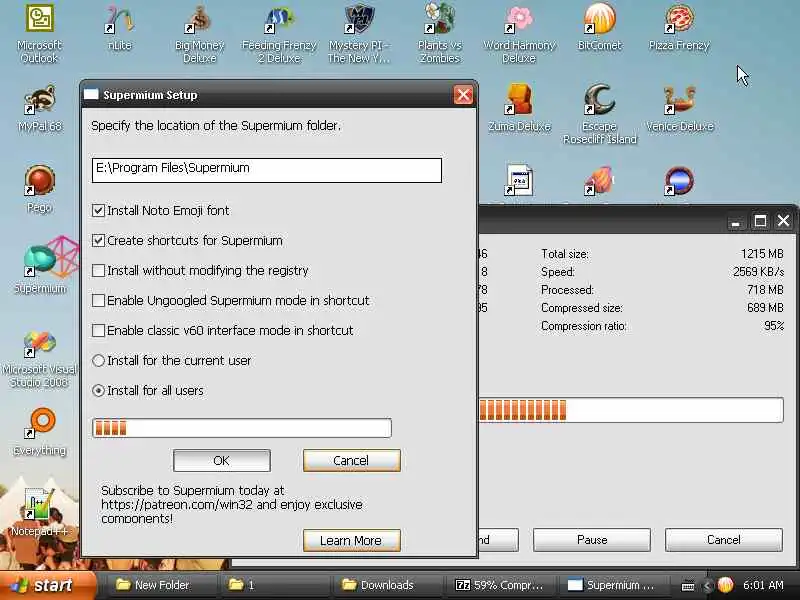Pause the 7-Zip compression
The width and height of the screenshot is (800, 600).
click(592, 540)
